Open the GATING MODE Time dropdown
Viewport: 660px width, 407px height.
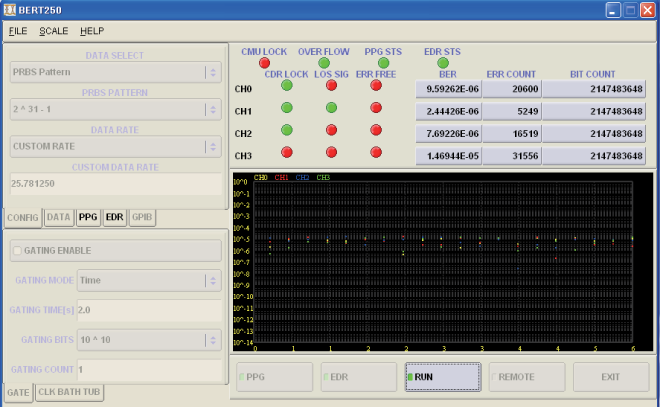149,281
